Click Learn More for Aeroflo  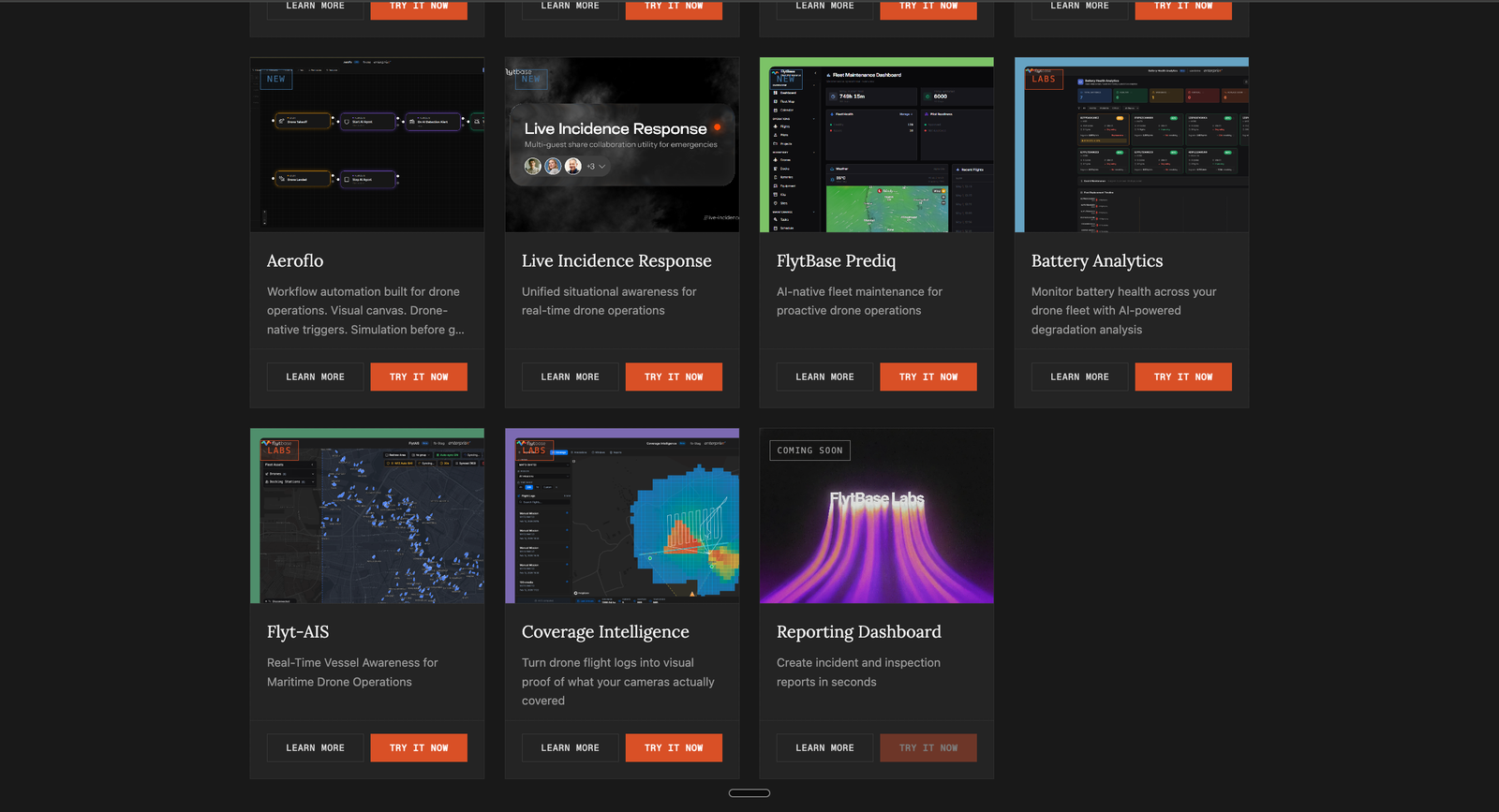(316, 376)
